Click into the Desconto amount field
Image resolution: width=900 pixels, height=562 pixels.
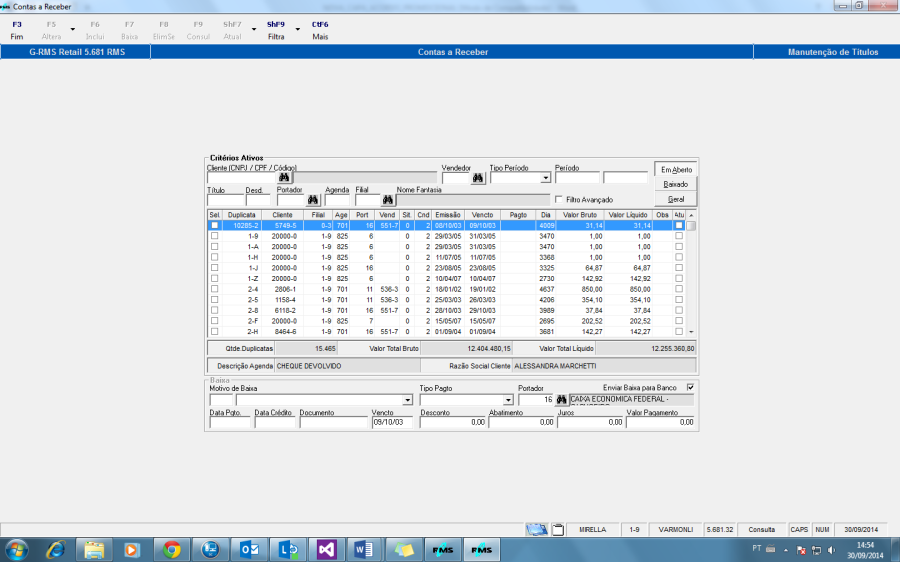click(453, 423)
